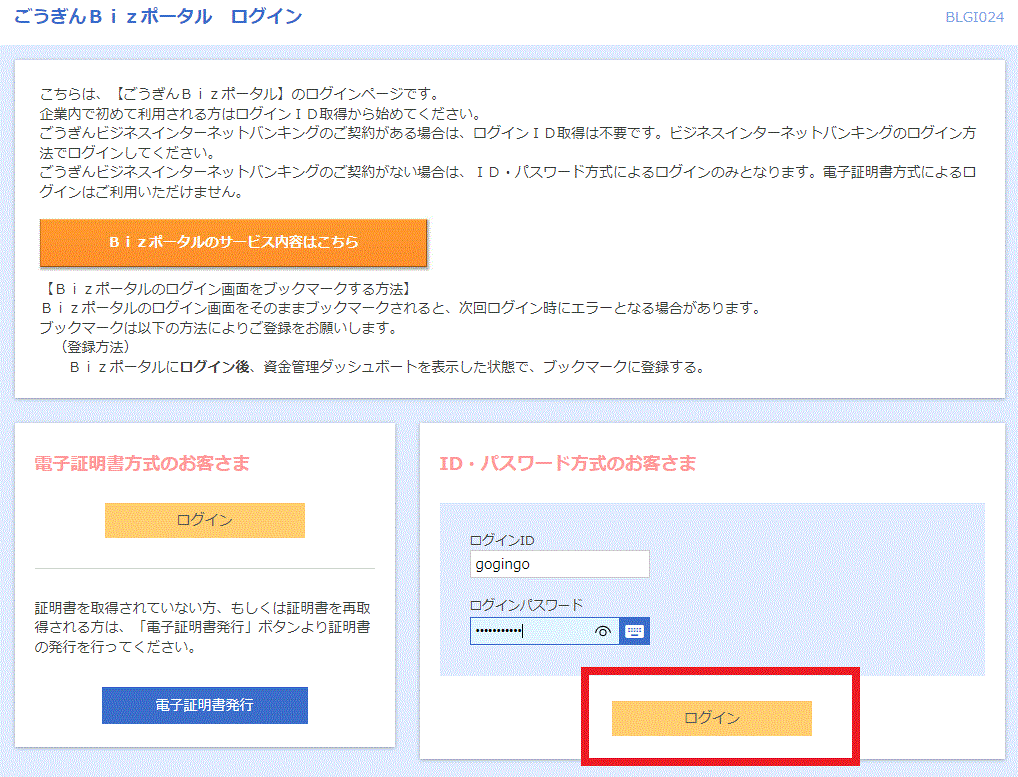Image resolution: width=1018 pixels, height=777 pixels.
Task: Click the paragraph starting 証明書を取得されていない方
Action: pyautogui.click(x=203, y=627)
